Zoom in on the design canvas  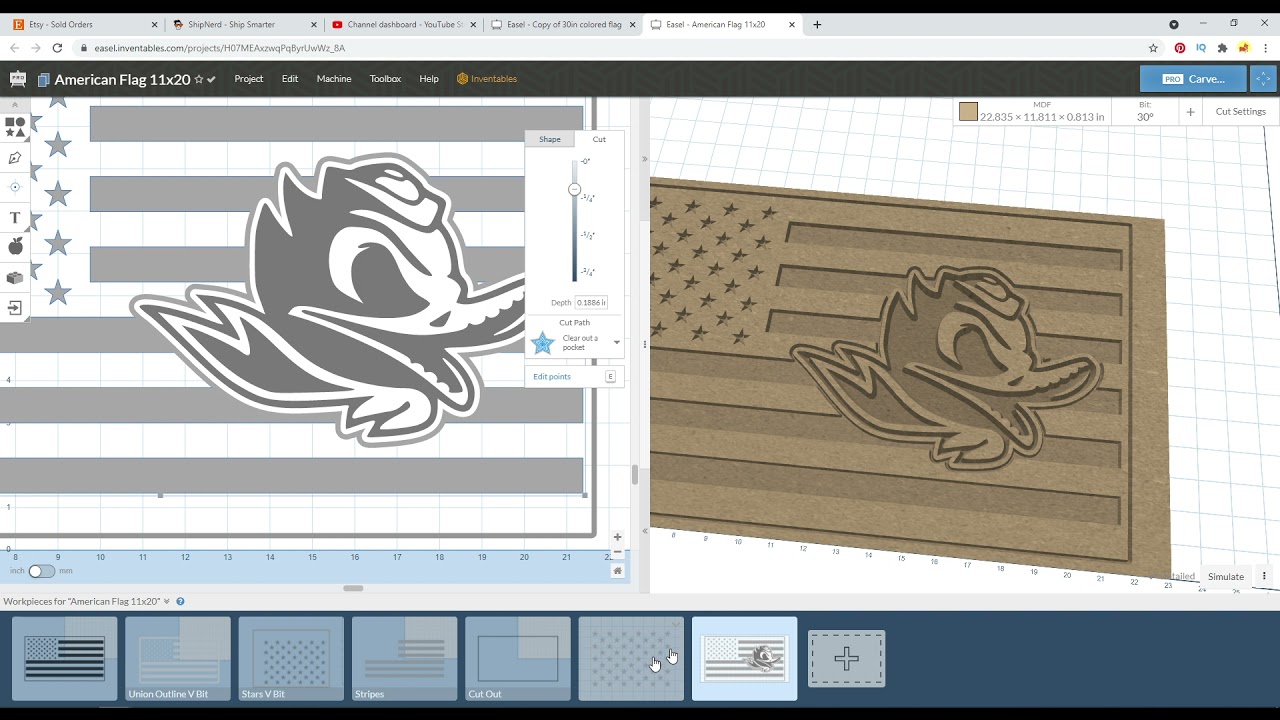617,537
